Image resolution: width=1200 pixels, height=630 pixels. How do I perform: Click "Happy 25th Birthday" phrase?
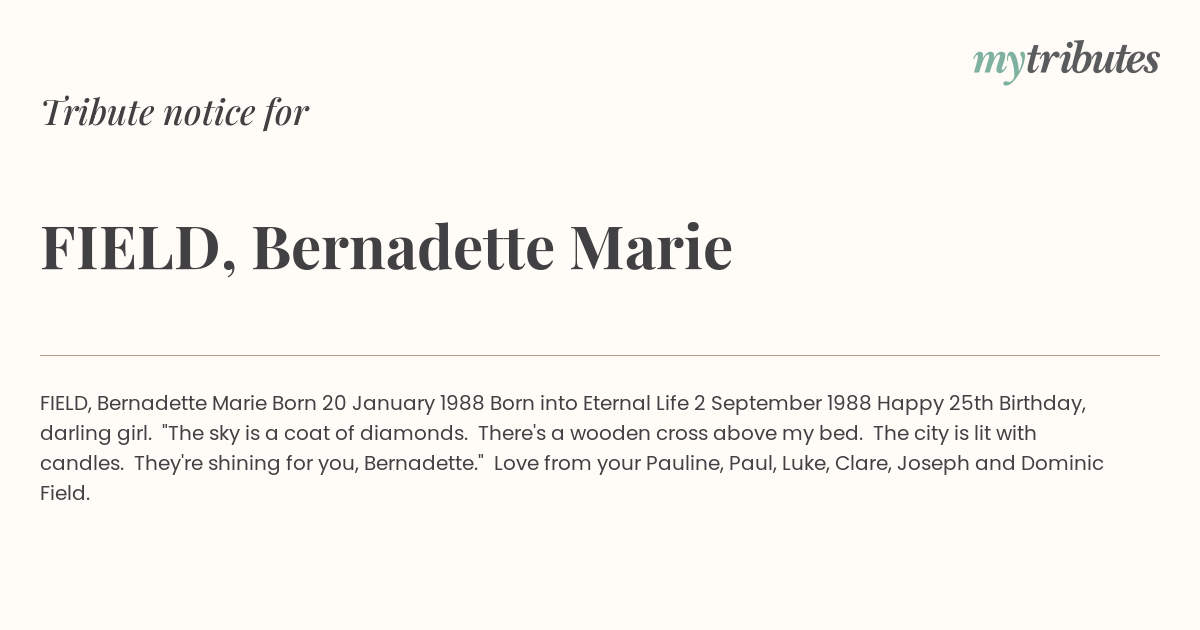pos(981,404)
